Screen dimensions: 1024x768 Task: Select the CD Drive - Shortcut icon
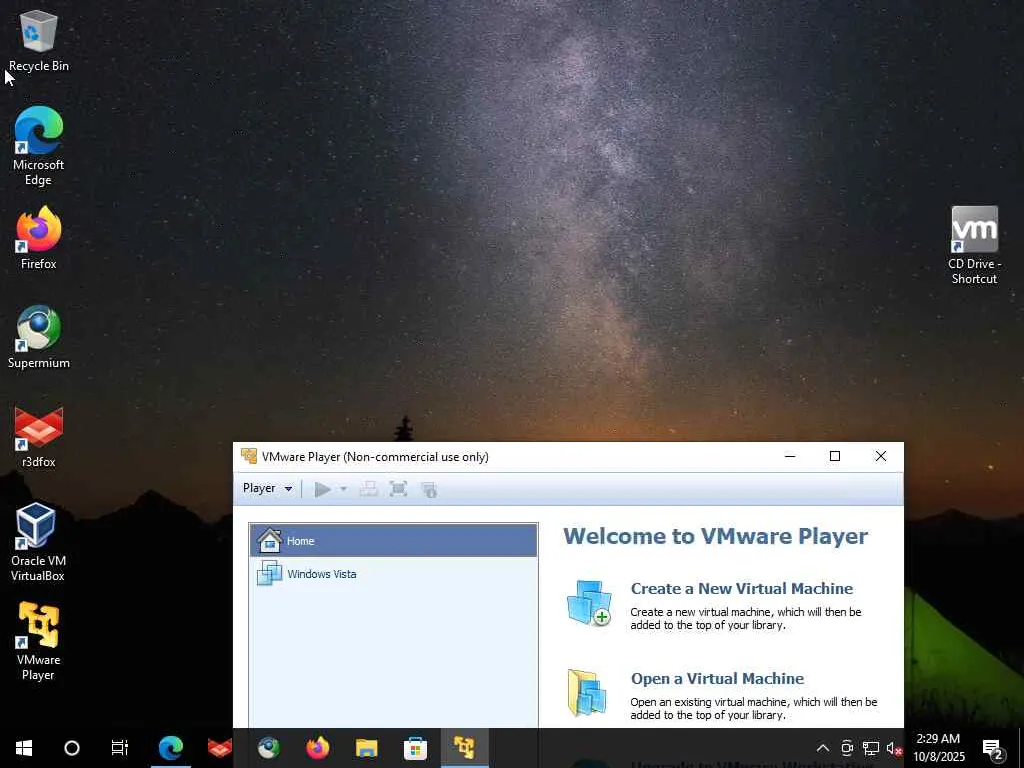point(974,246)
